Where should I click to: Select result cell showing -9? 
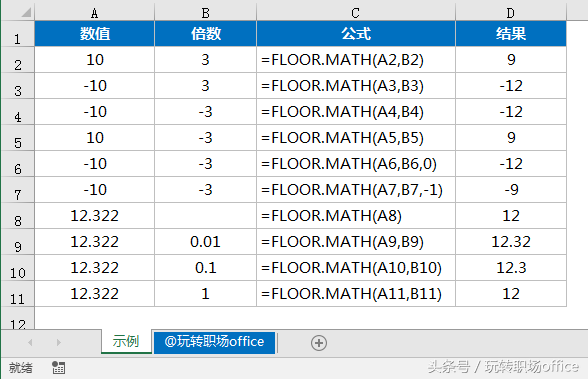[x=511, y=190]
